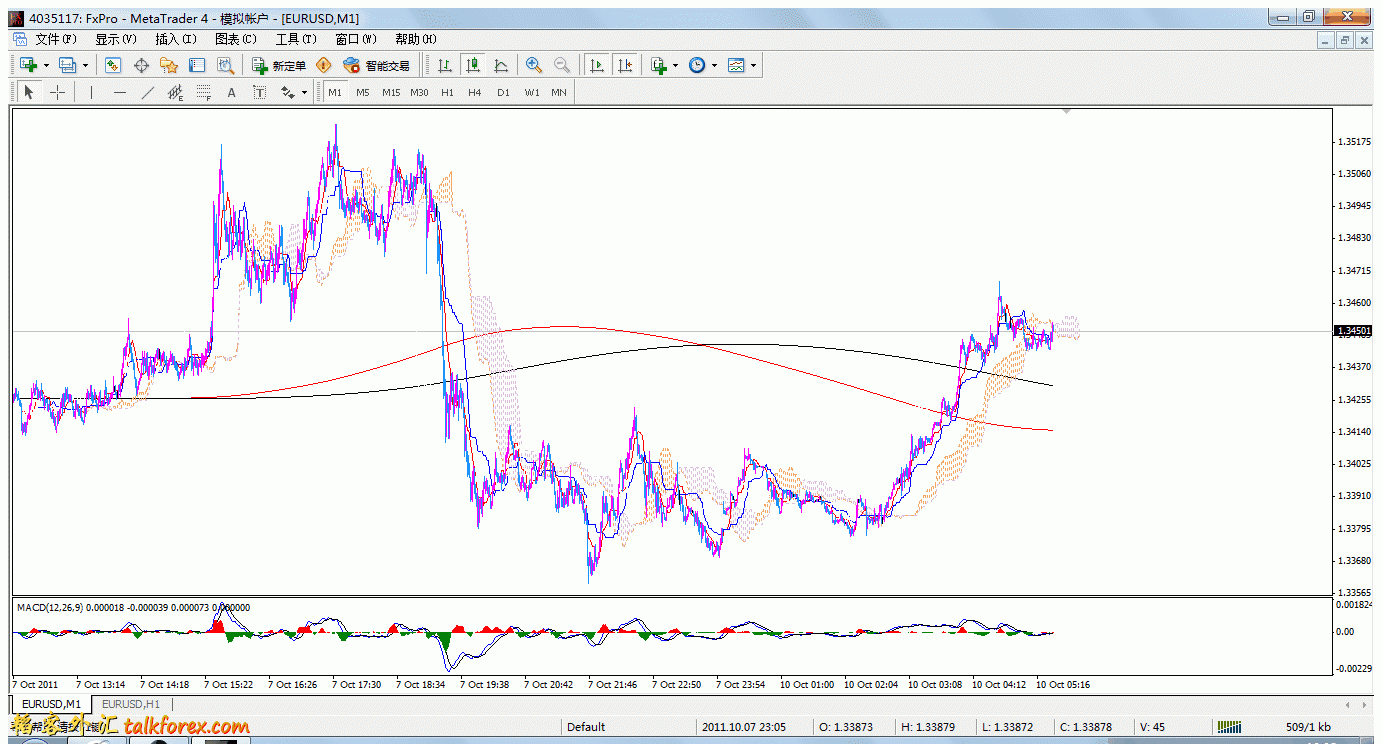Toggle chart auto scroll icon
The width and height of the screenshot is (1382, 744).
click(597, 65)
